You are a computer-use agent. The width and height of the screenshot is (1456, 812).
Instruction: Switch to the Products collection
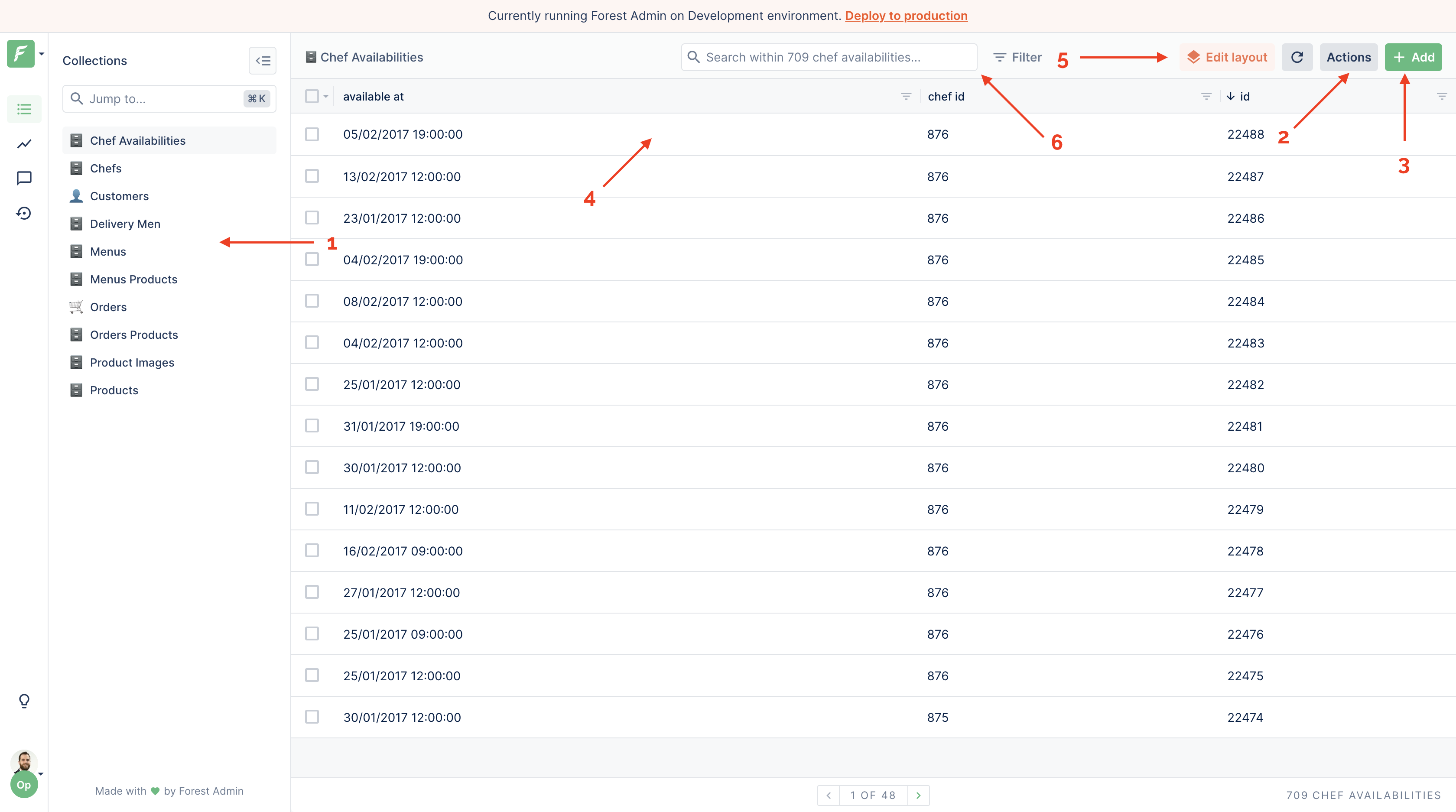click(x=114, y=390)
